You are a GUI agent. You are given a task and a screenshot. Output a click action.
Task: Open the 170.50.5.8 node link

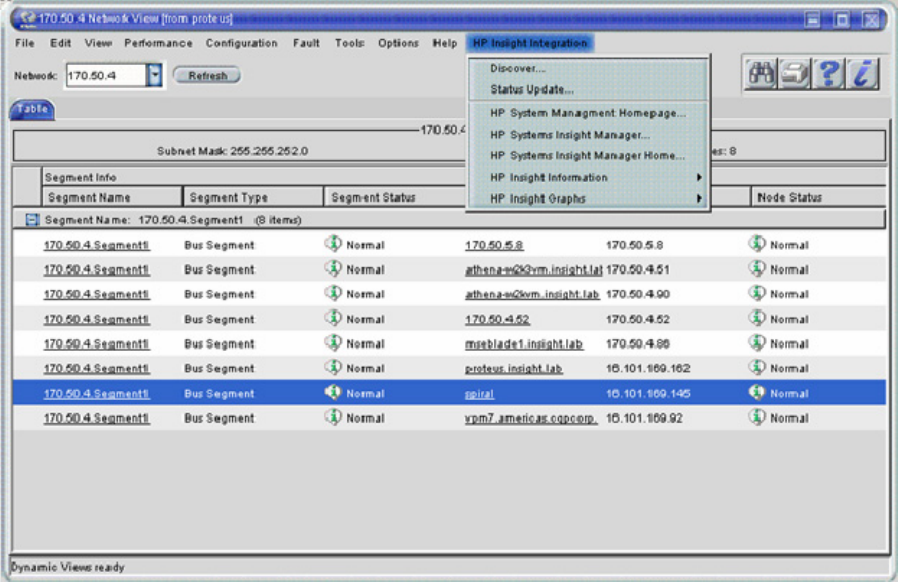pos(494,245)
